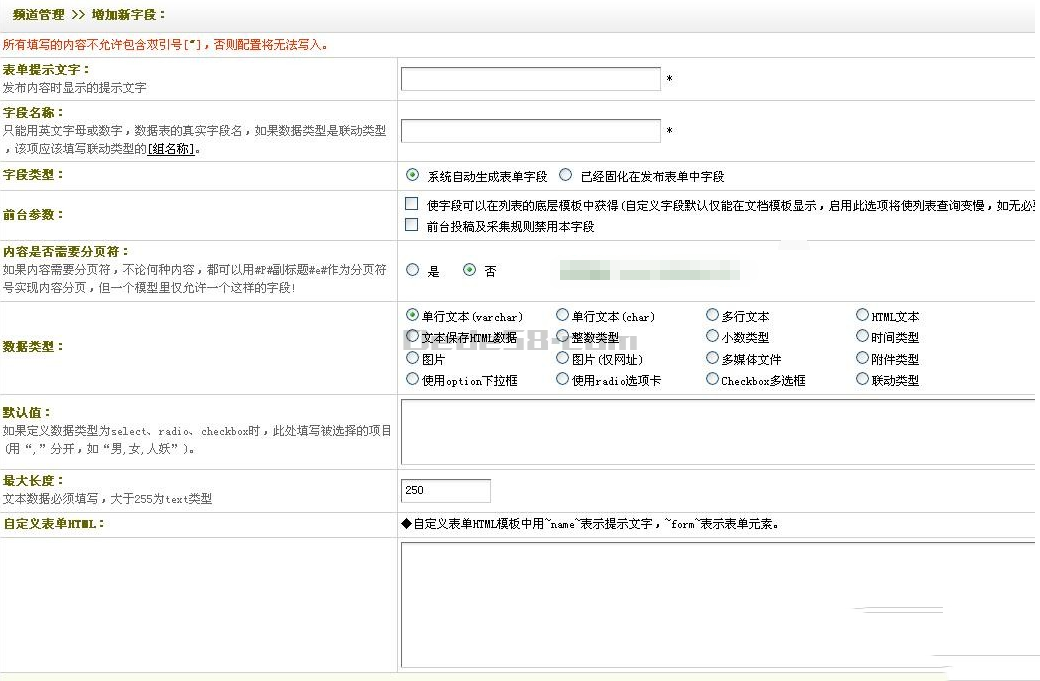Focus the 自定义表单HTML text area
Viewport: 1040px width, 681px height.
pyautogui.click(x=717, y=604)
